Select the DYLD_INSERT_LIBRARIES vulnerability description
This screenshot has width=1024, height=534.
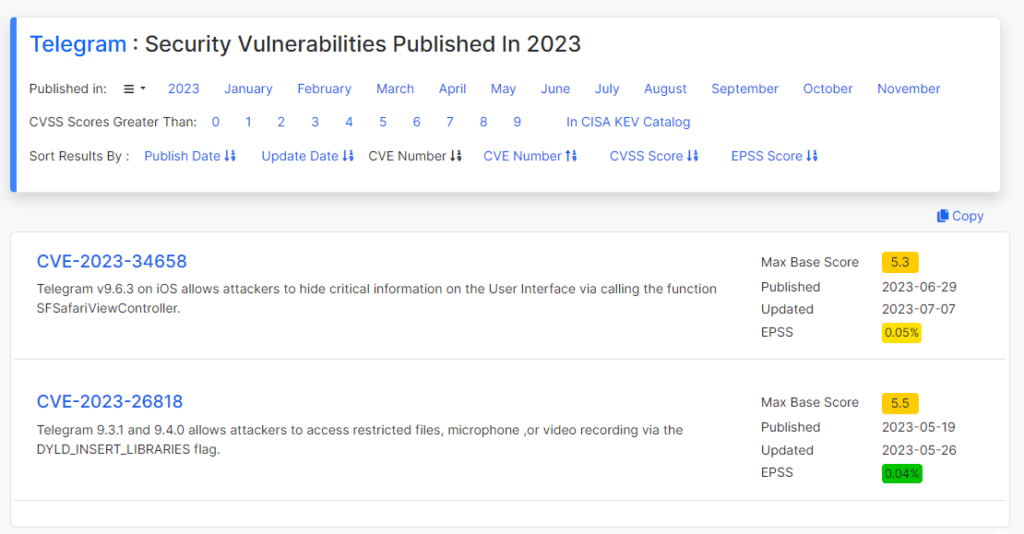360,439
